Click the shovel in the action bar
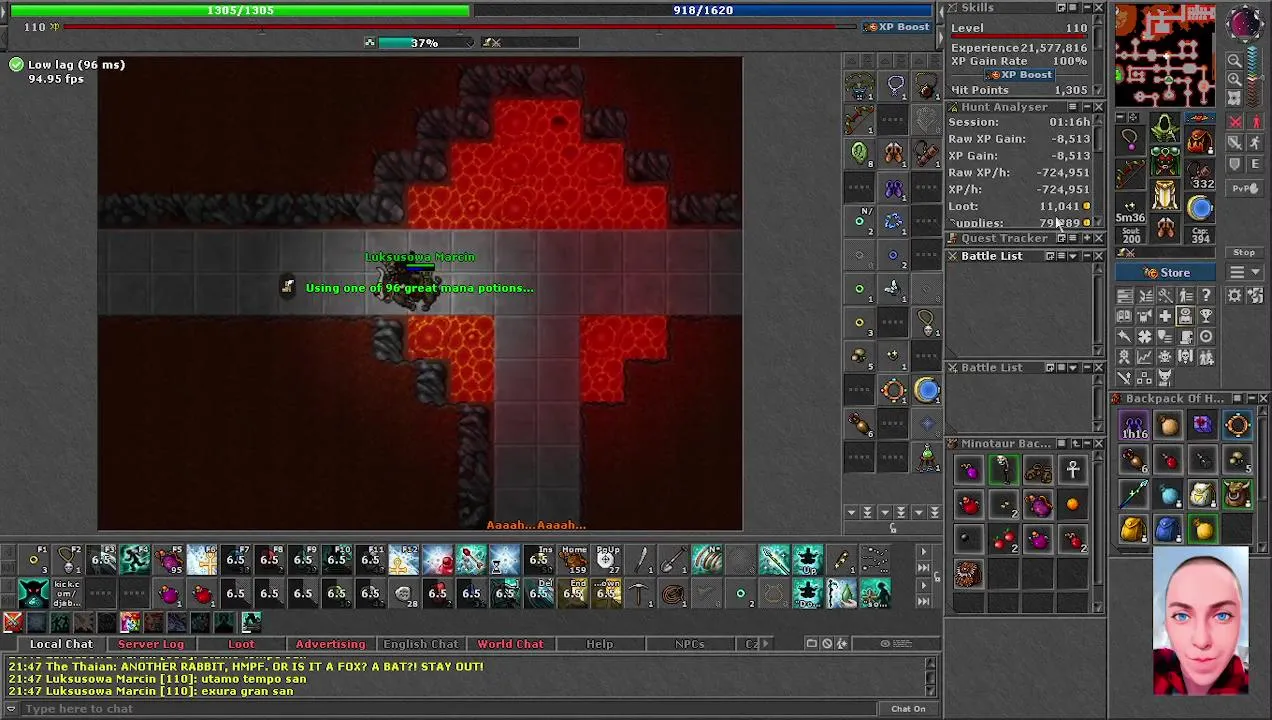Image resolution: width=1272 pixels, height=720 pixels. point(673,562)
